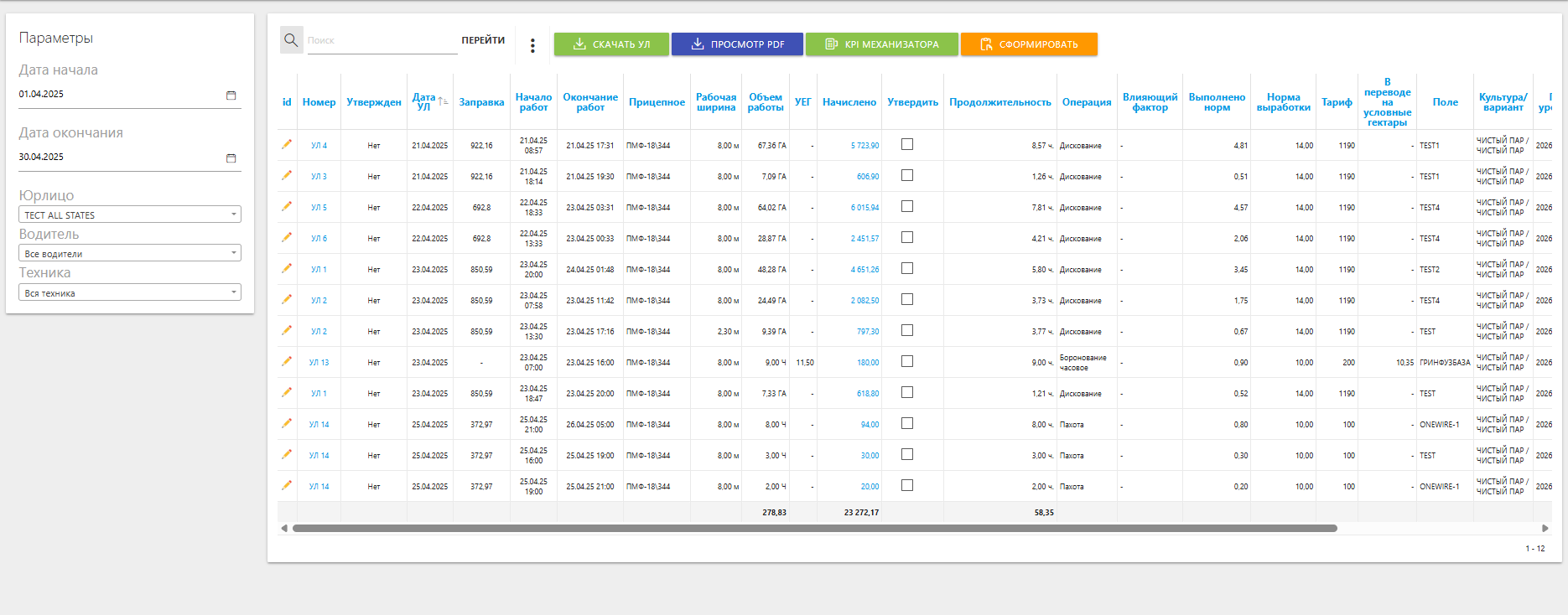The image size is (1568, 615).
Task: Click pencil edit icon for УЛ 5 row
Action: [287, 207]
